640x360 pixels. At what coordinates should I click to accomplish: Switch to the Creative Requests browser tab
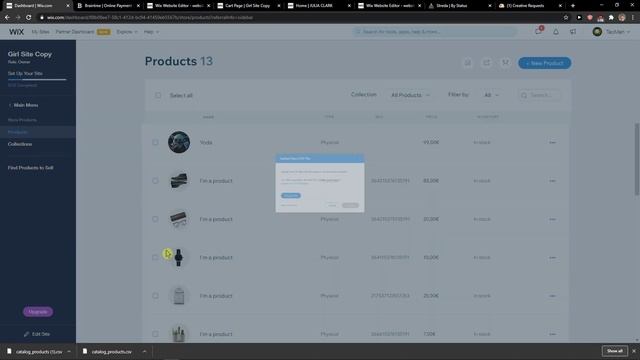click(x=529, y=6)
